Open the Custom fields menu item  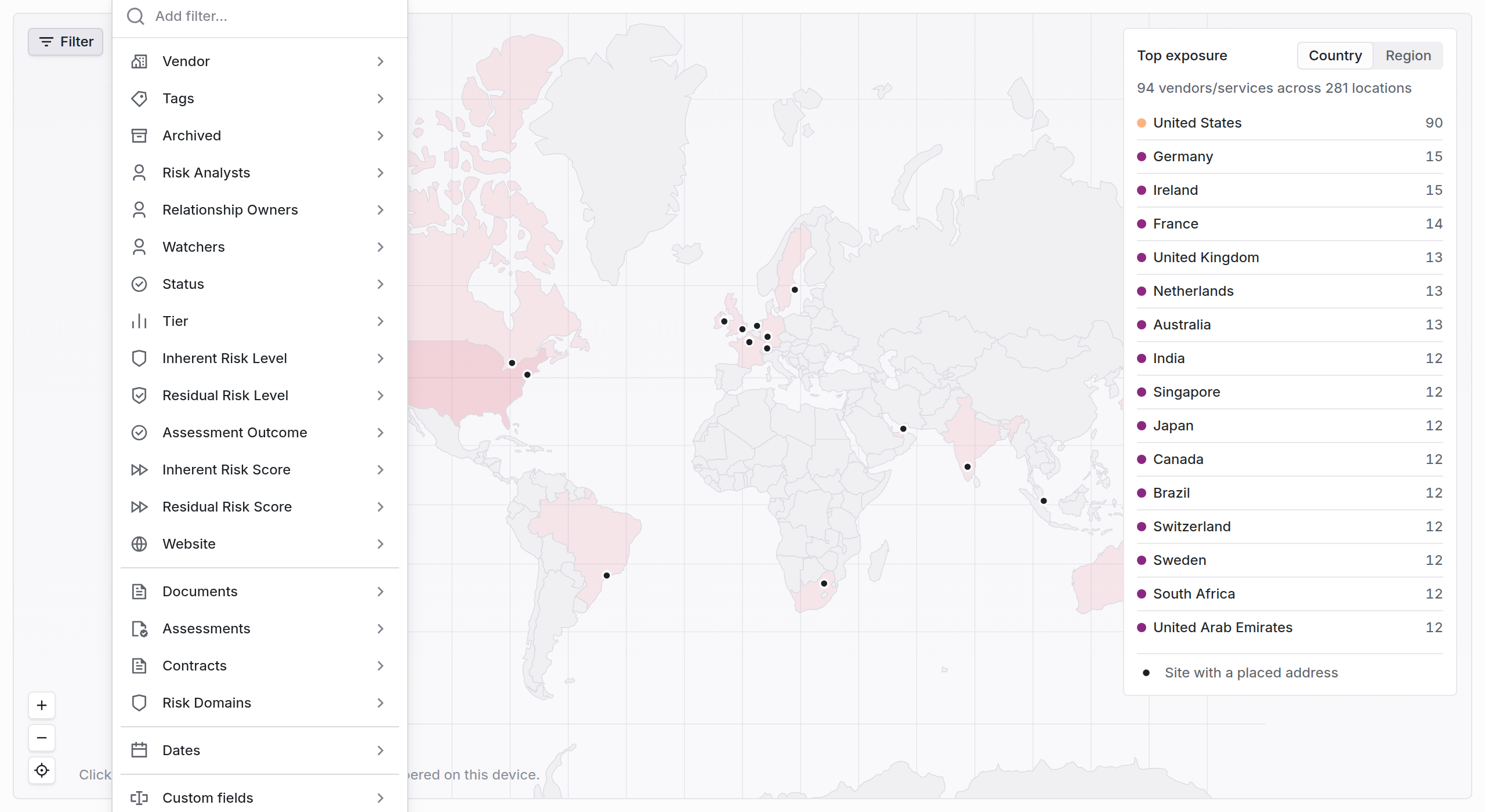tap(260, 798)
